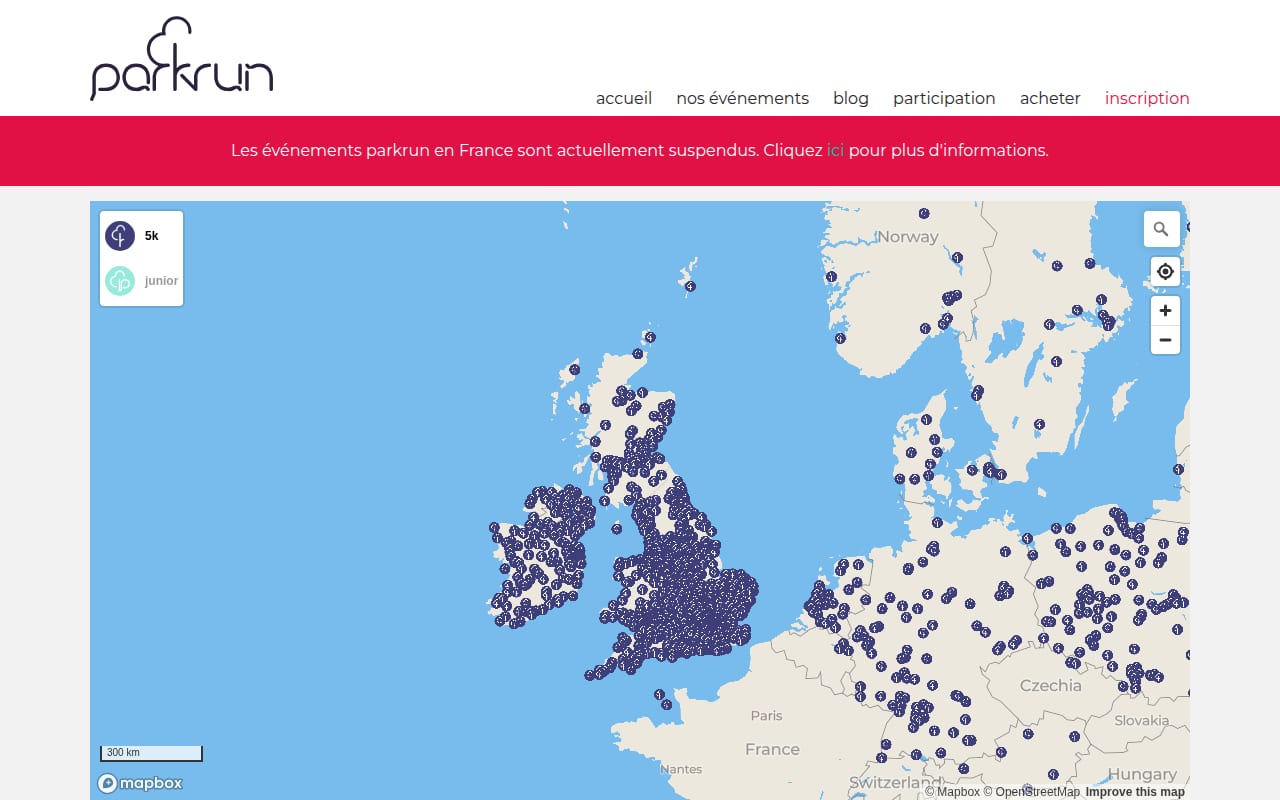The image size is (1280, 800).
Task: Click 'ici' link in the red banner
Action: click(836, 151)
